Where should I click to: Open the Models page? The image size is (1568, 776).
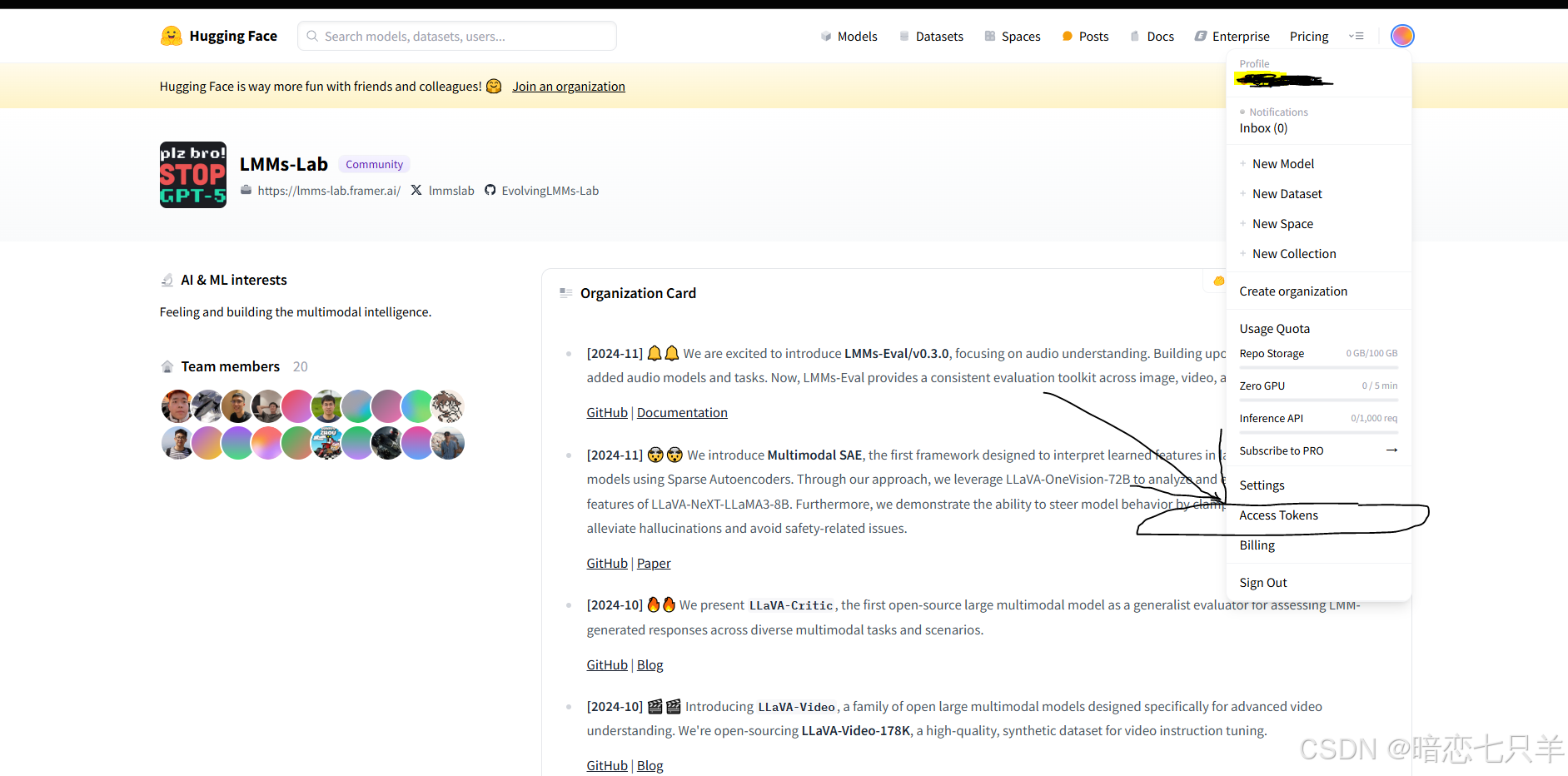(849, 37)
